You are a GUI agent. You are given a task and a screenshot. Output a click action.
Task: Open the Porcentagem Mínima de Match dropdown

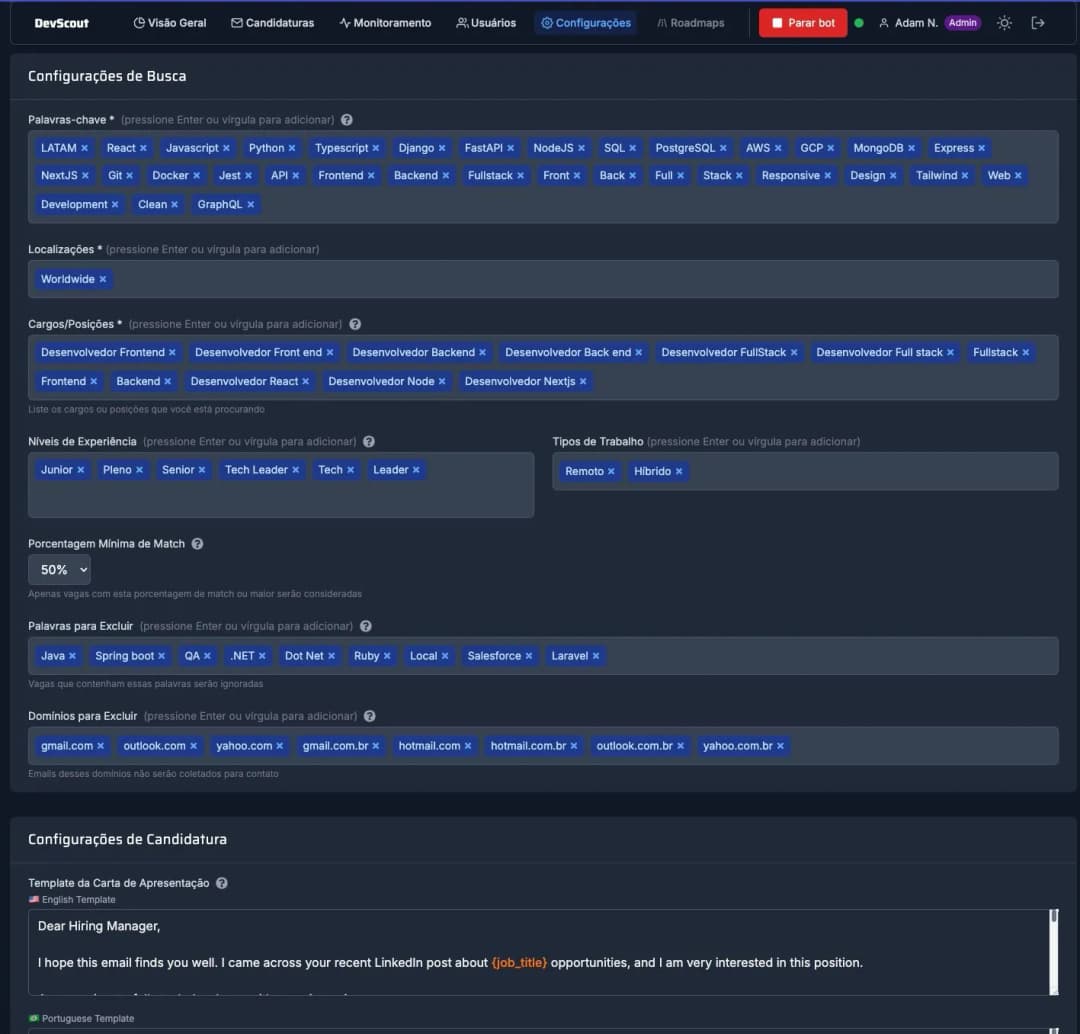click(59, 568)
